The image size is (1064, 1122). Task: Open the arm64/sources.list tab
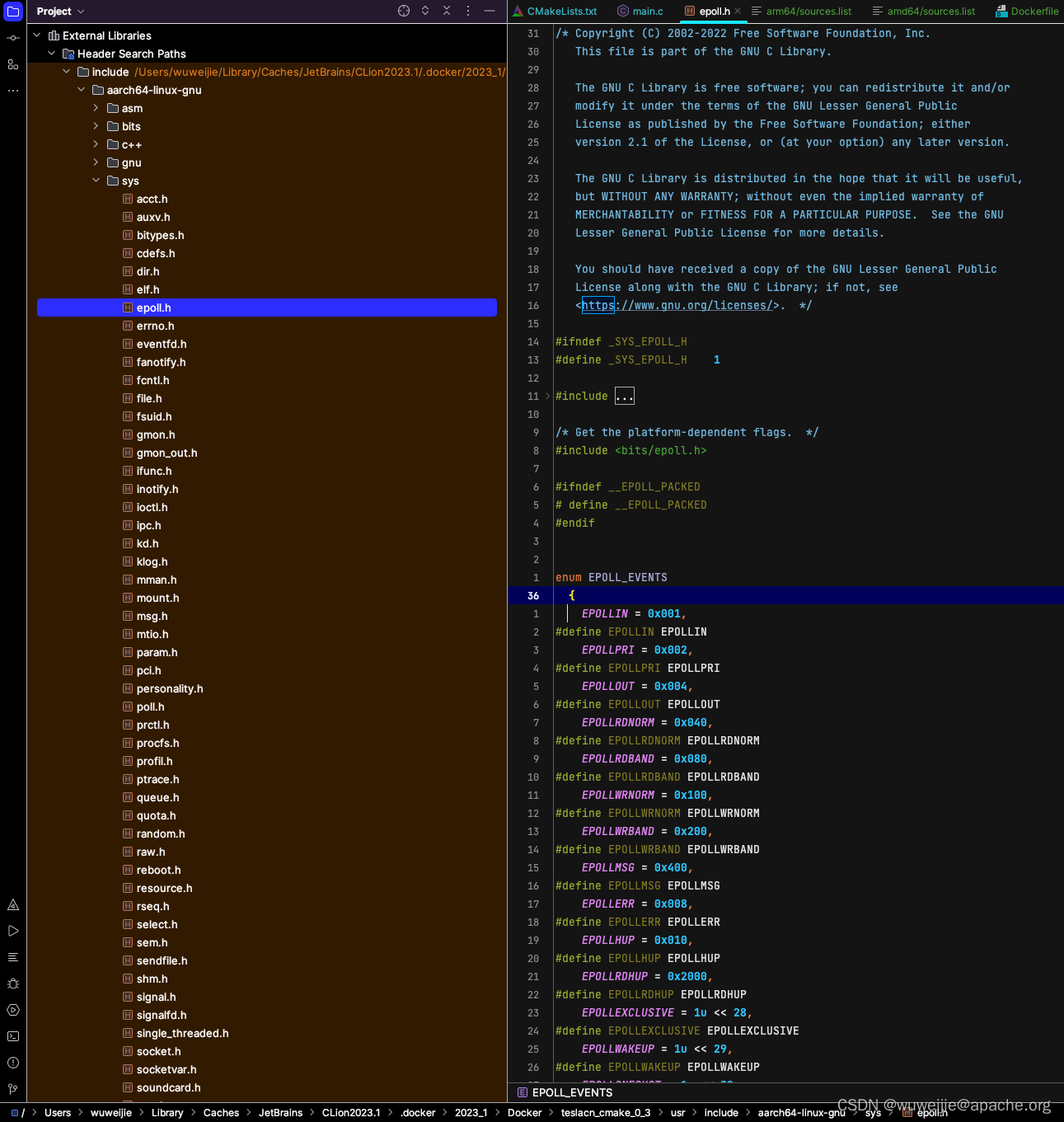pyautogui.click(x=801, y=12)
